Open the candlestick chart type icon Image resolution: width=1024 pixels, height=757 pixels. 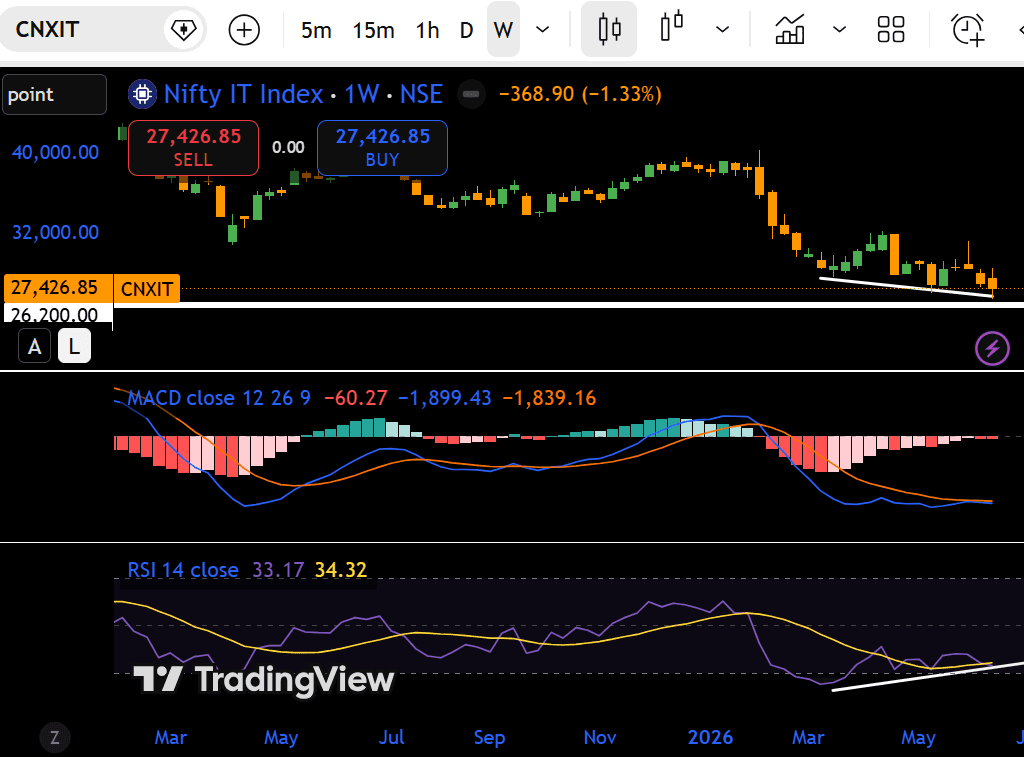coord(609,29)
